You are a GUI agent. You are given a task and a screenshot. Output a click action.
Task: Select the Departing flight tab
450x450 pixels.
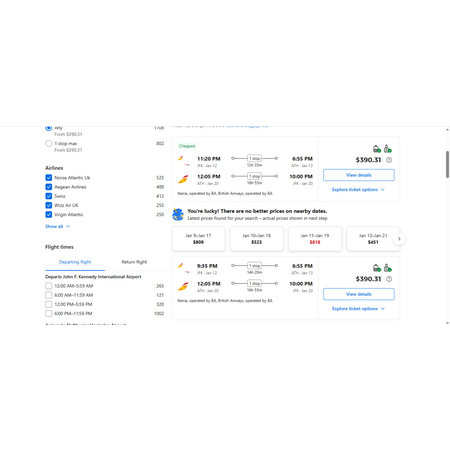pos(75,262)
